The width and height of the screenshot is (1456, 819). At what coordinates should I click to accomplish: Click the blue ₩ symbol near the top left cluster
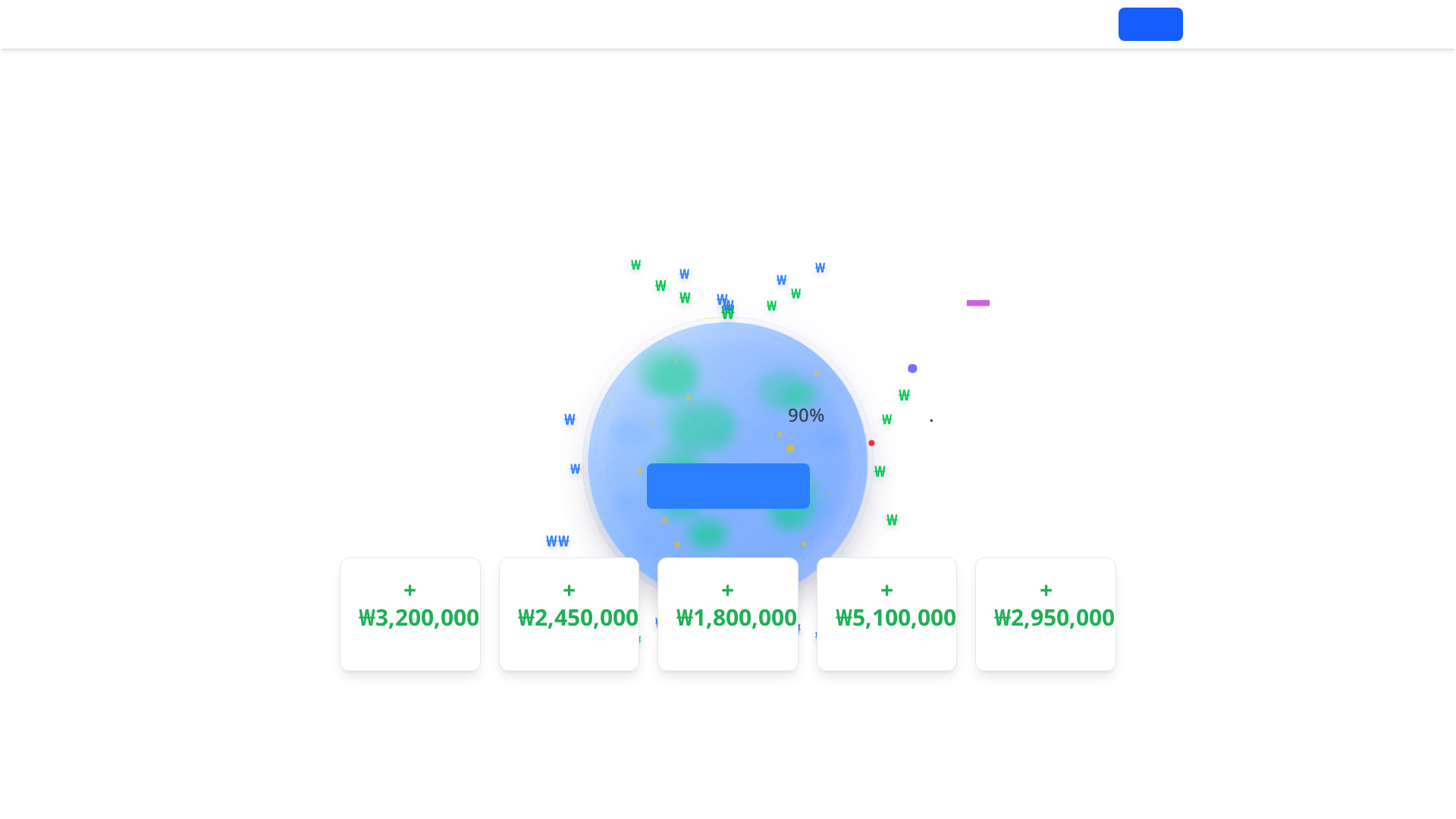[x=684, y=273]
